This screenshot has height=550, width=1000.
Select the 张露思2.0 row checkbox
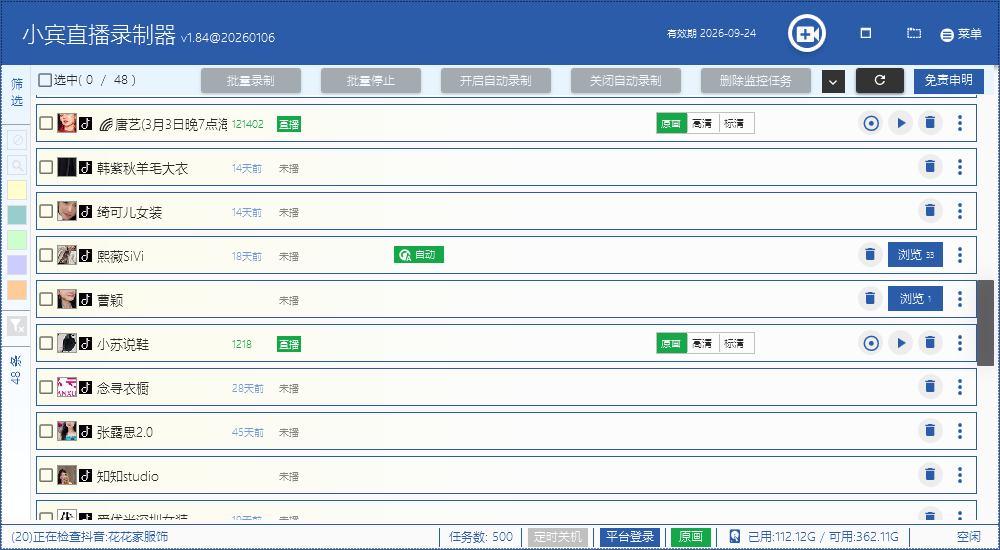(x=46, y=431)
